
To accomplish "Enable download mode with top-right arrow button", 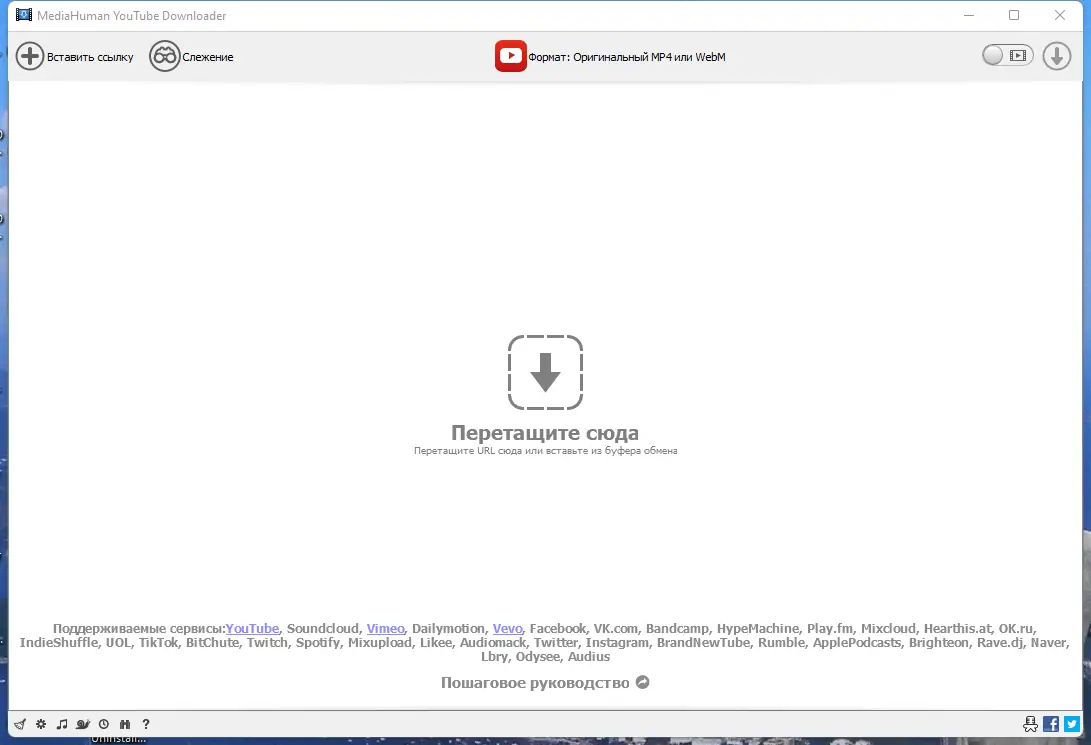I will pyautogui.click(x=1056, y=55).
